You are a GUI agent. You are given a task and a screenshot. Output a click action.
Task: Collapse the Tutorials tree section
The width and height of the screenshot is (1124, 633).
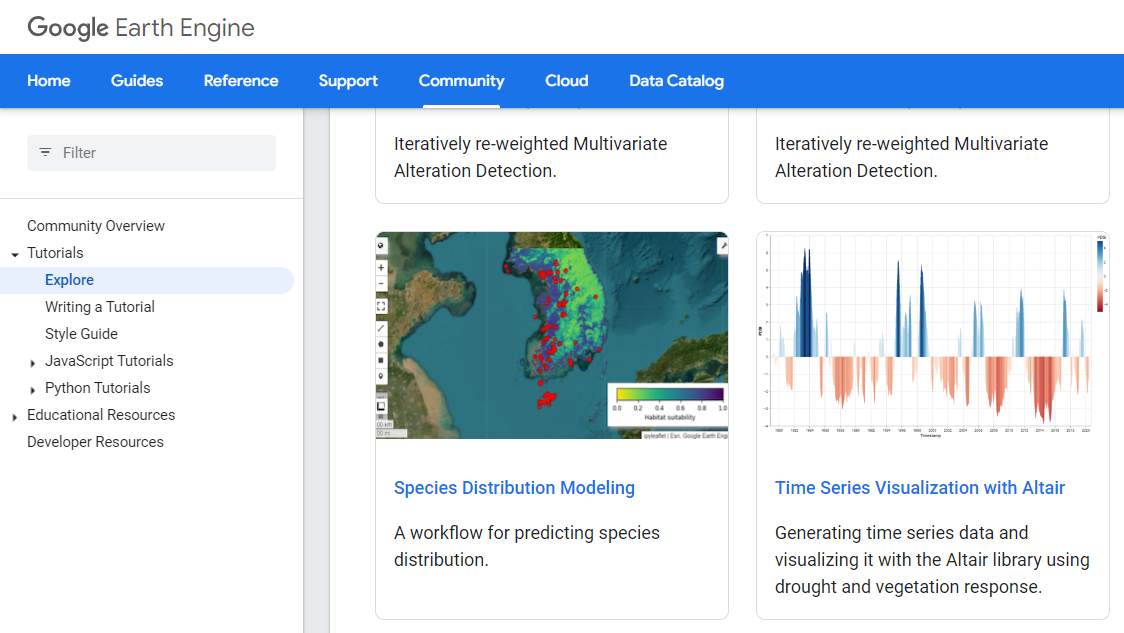15,253
